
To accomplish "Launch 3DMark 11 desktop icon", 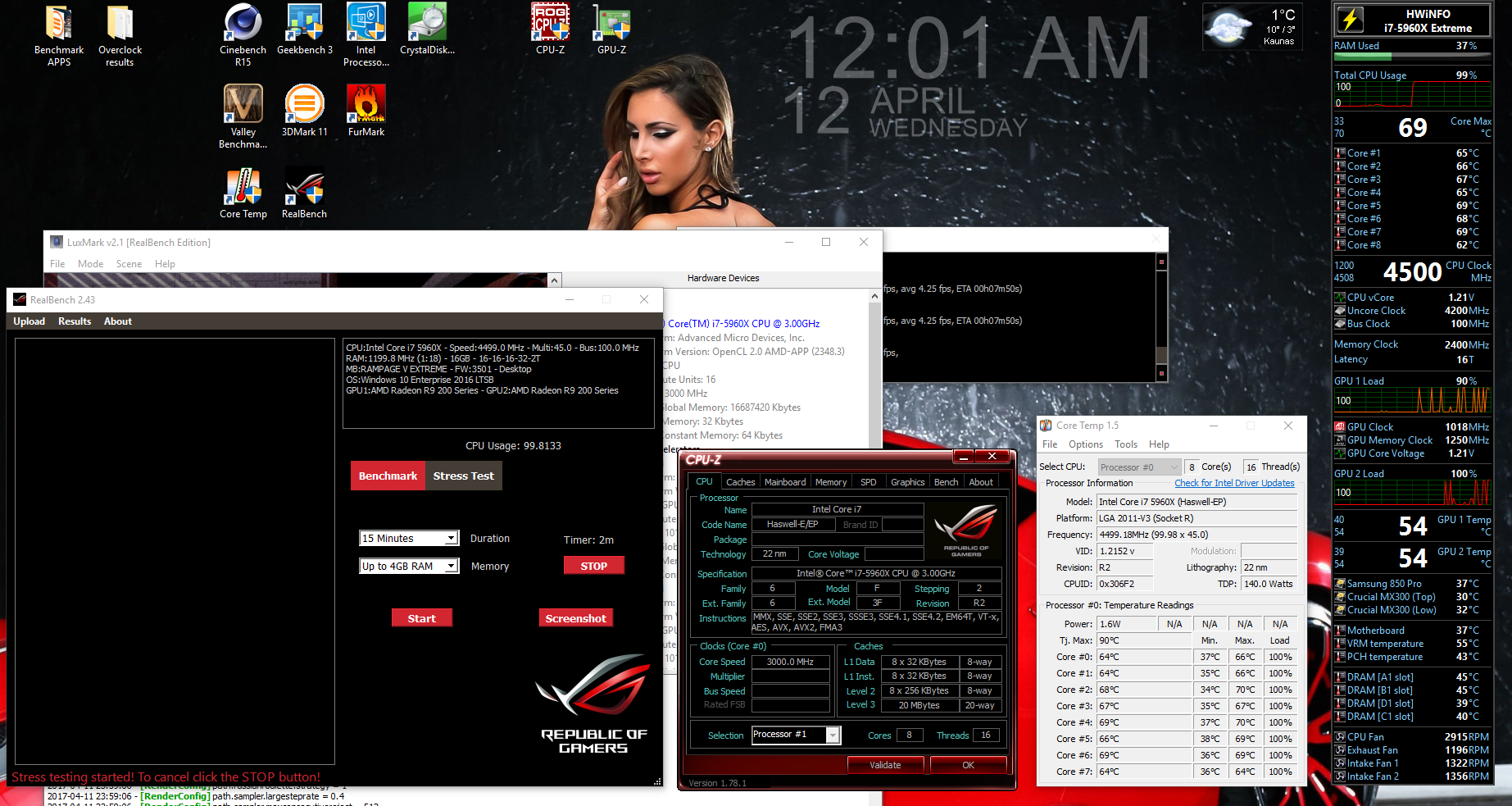I will 305,111.
